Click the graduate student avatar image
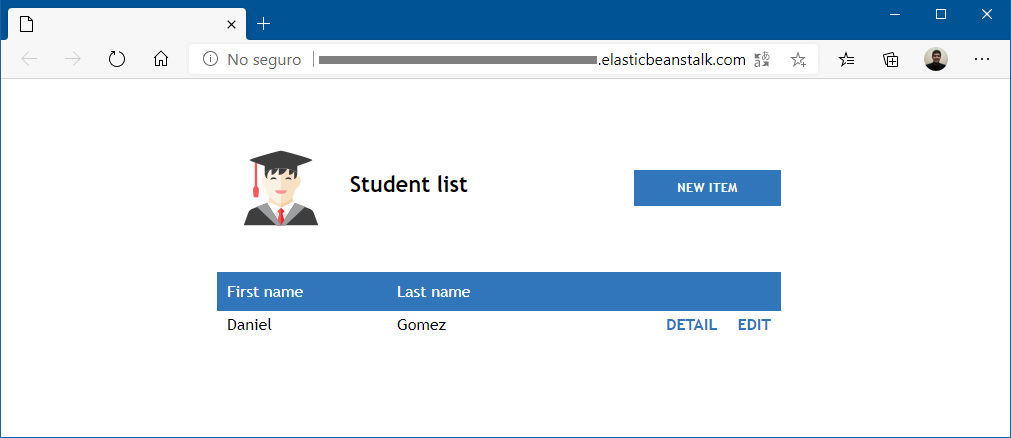 click(x=281, y=188)
